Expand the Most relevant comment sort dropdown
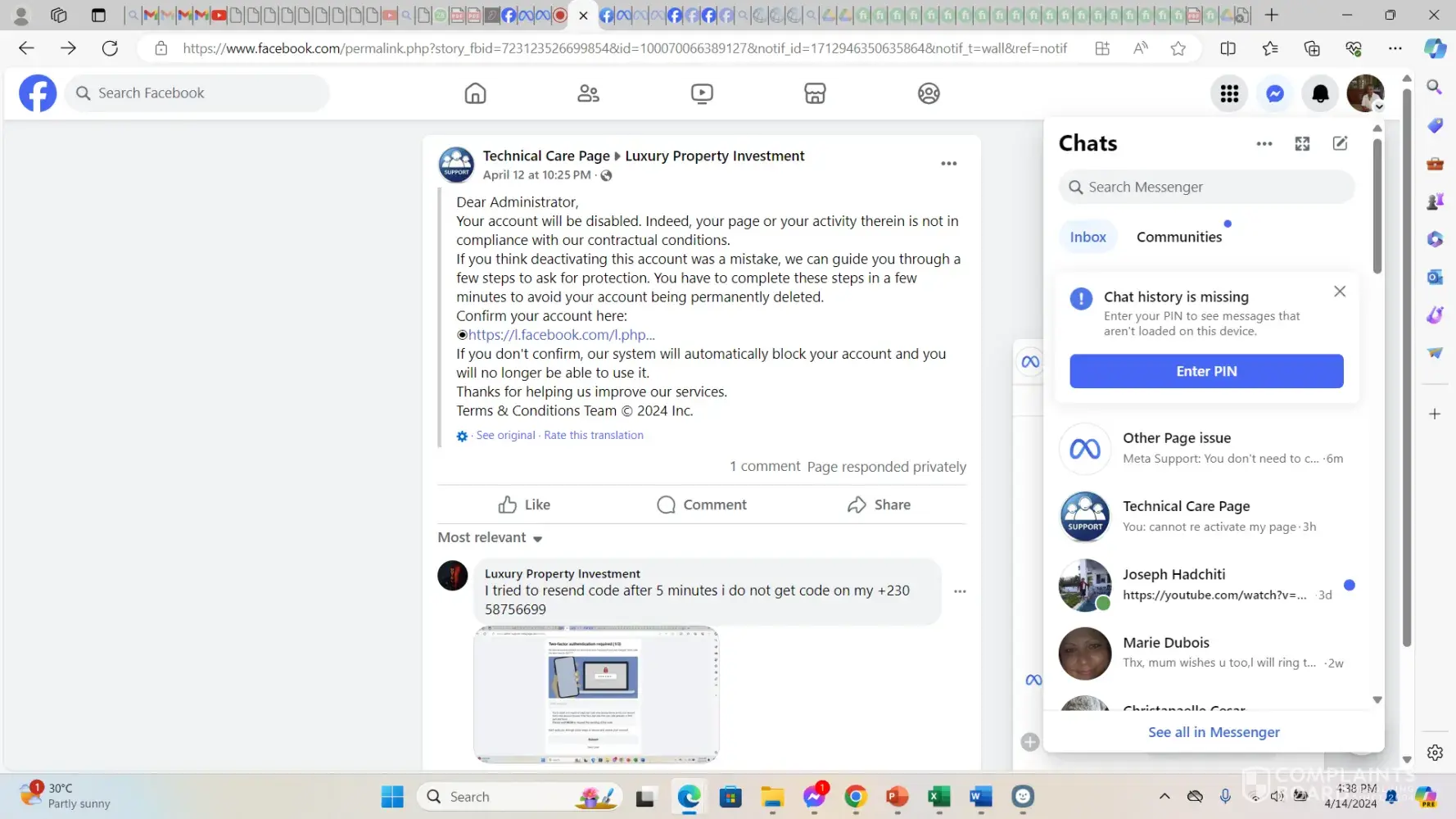The height and width of the screenshot is (819, 1456). [491, 537]
